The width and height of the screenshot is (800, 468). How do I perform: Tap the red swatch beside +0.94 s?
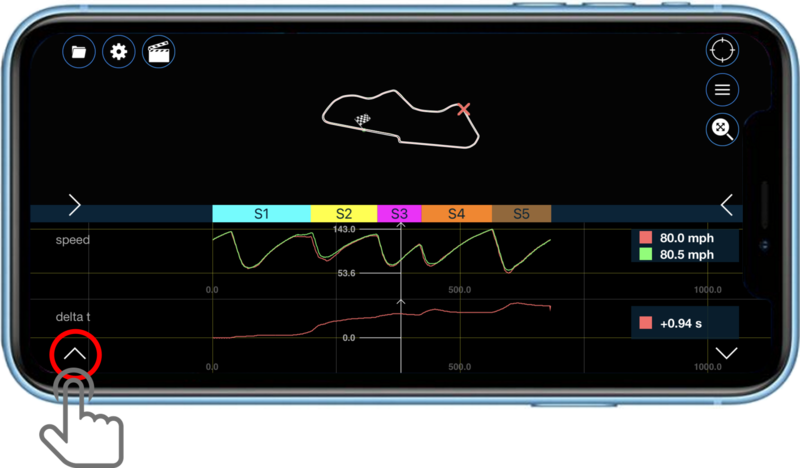click(645, 323)
